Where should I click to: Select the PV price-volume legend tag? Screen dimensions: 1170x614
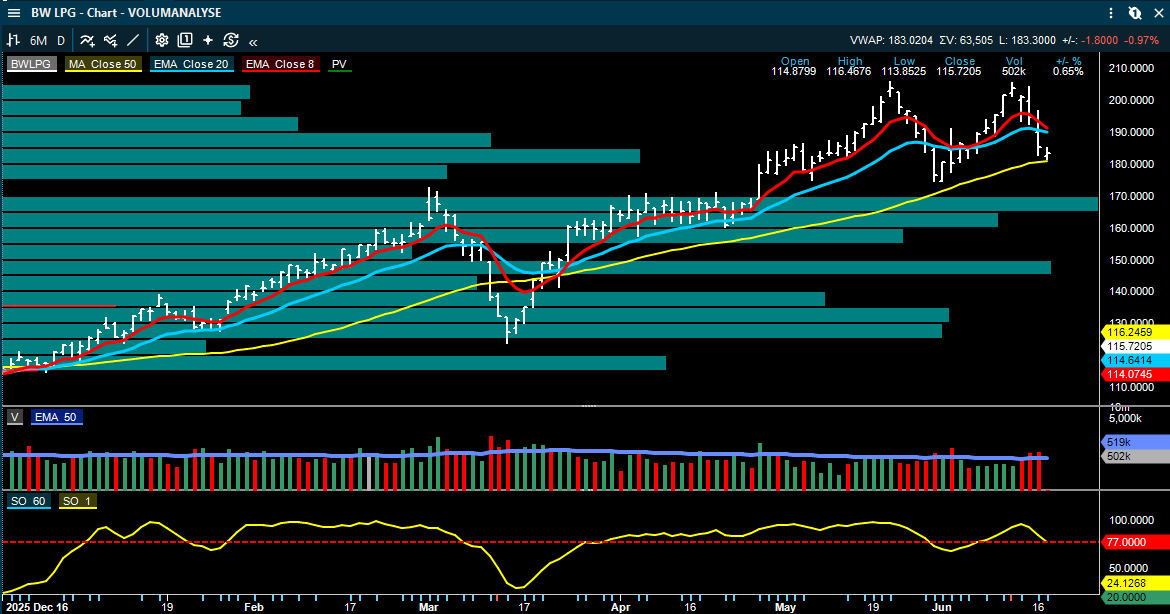[x=339, y=64]
